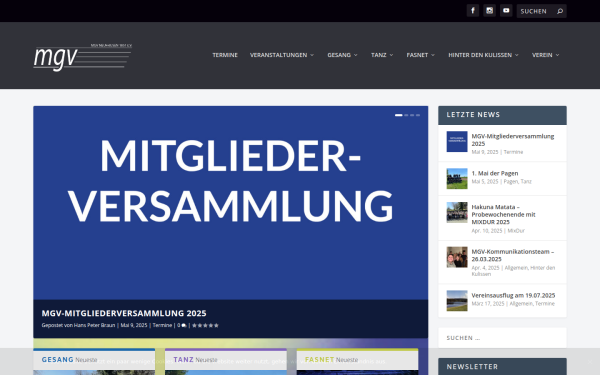Expand the Veranstaltungen dropdown chevron
Viewport: 600px width, 375px height.
pyautogui.click(x=312, y=55)
